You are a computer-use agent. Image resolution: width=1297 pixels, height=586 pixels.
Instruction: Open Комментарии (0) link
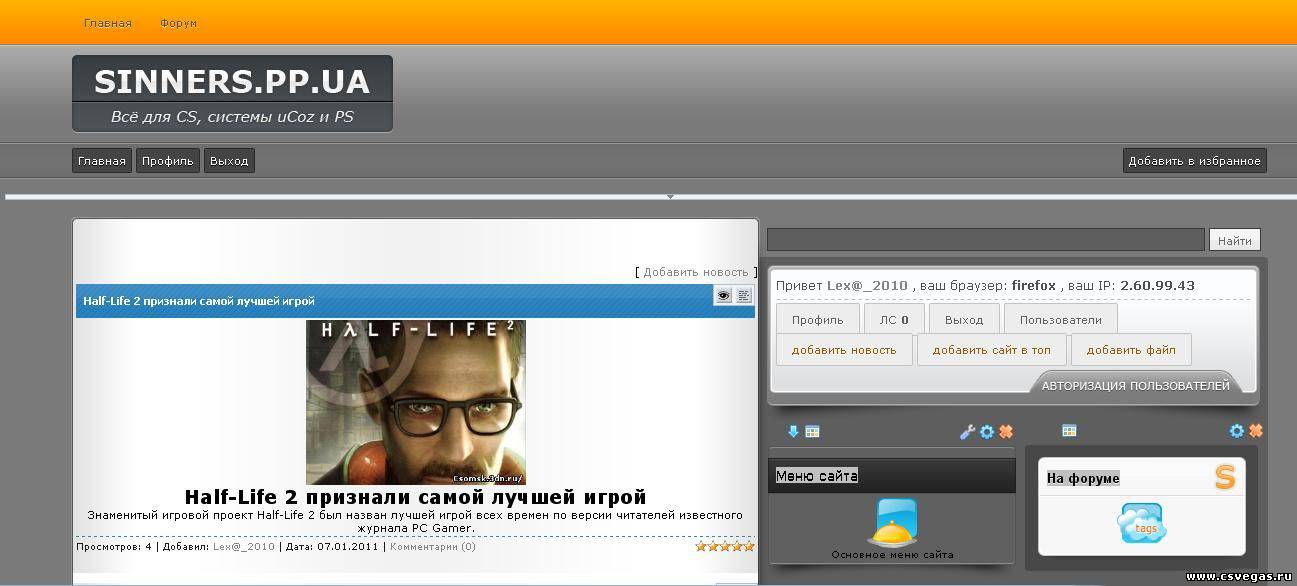pos(433,547)
